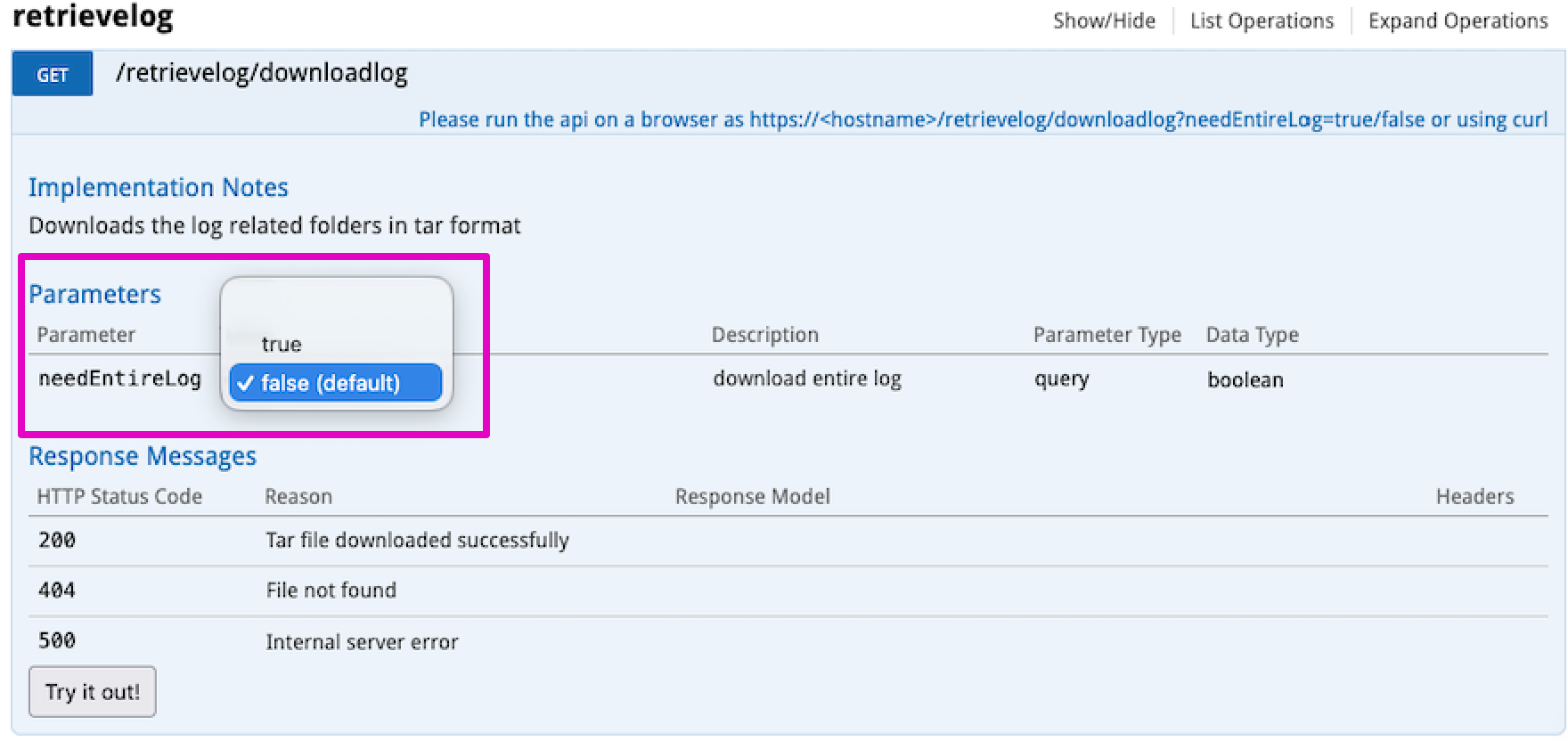The width and height of the screenshot is (1568, 741).
Task: Click the 200 status code
Action: click(x=57, y=540)
